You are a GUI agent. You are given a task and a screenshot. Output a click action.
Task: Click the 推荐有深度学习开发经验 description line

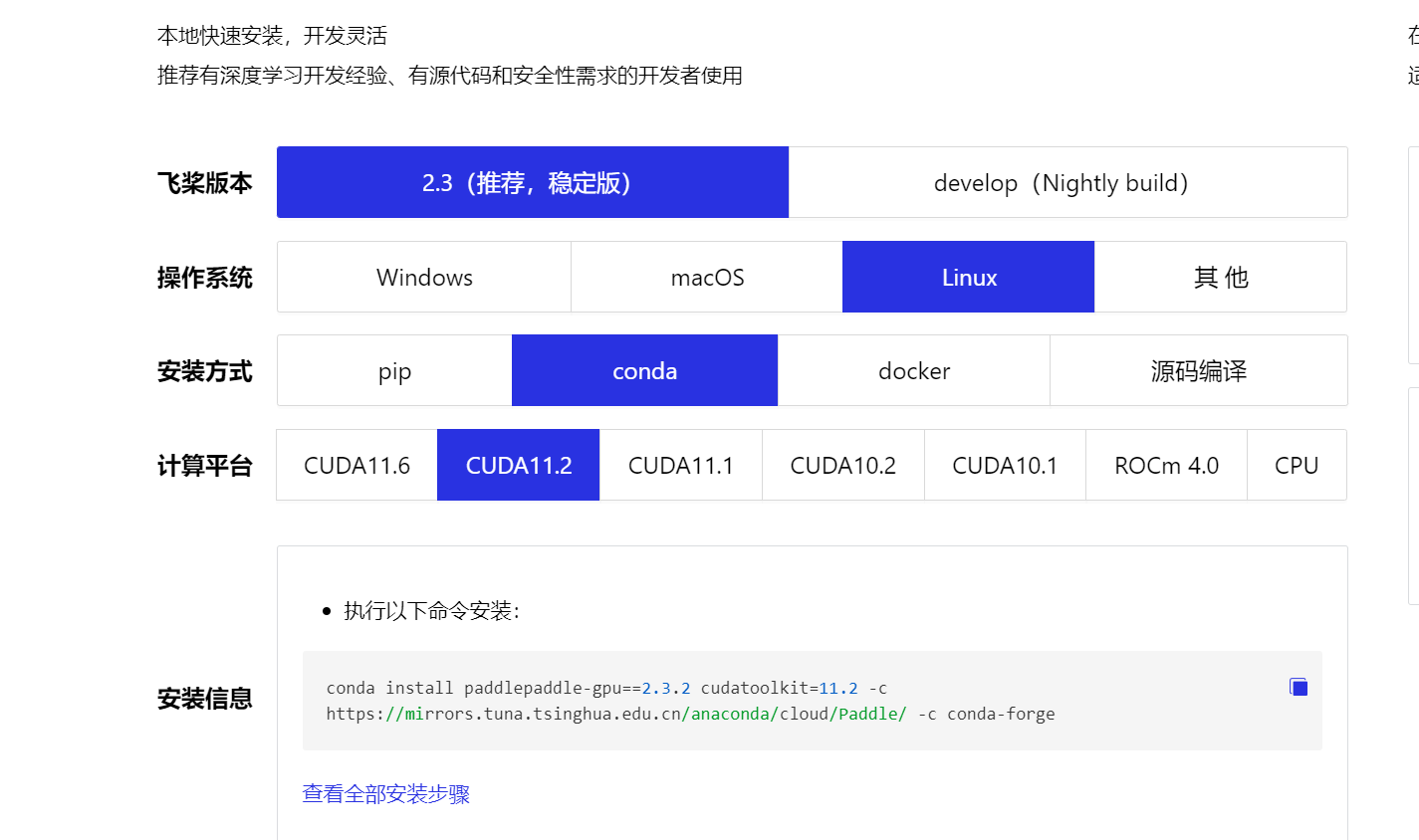click(450, 76)
